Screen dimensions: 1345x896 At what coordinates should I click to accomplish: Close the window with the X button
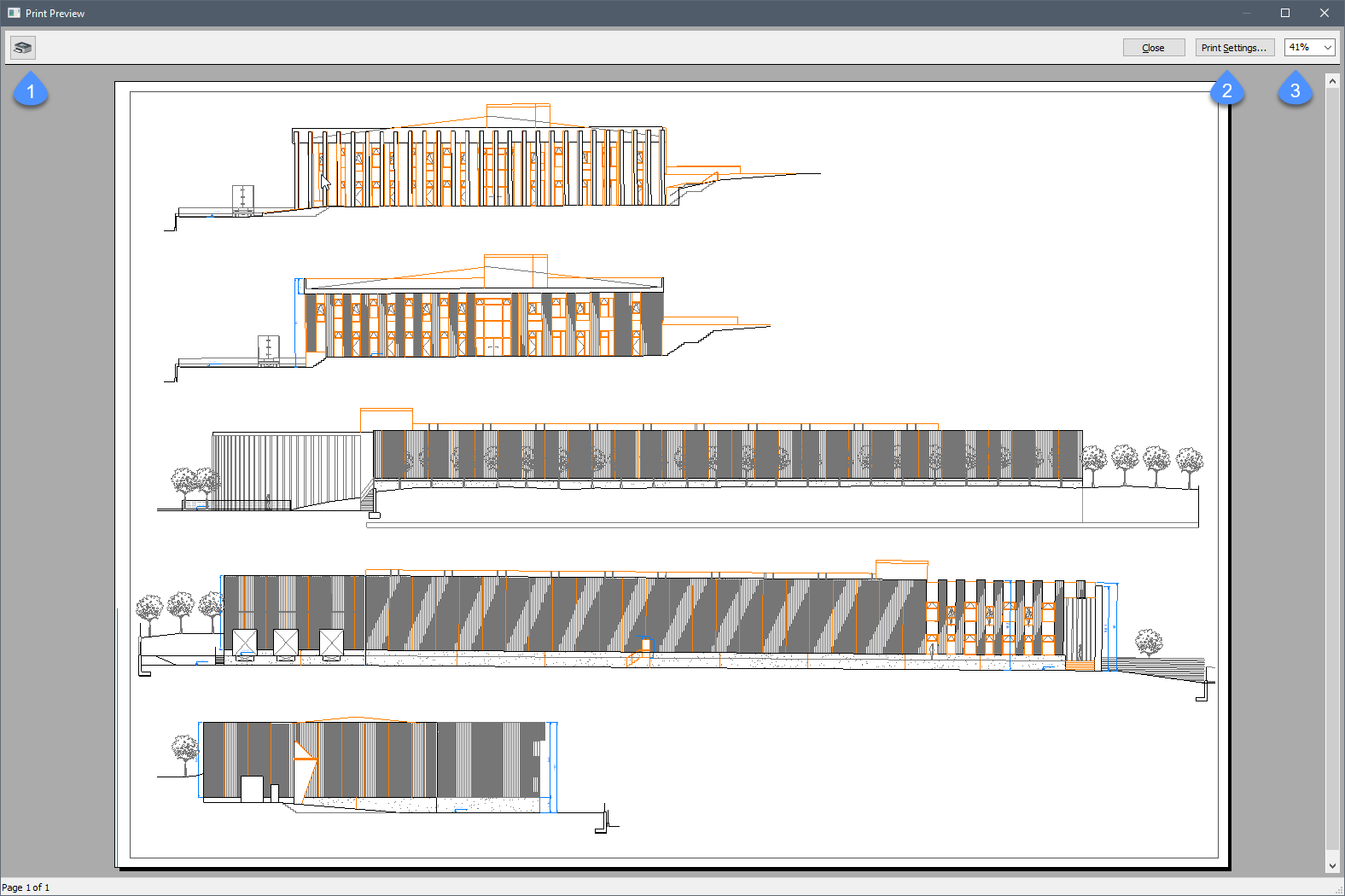click(x=1325, y=13)
